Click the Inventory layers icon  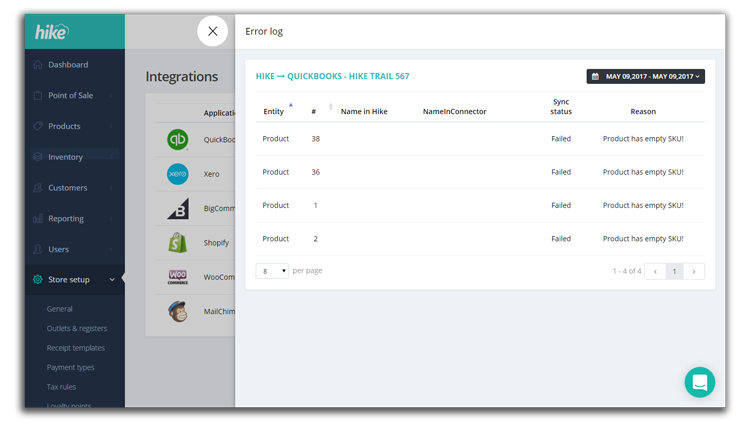[x=38, y=156]
